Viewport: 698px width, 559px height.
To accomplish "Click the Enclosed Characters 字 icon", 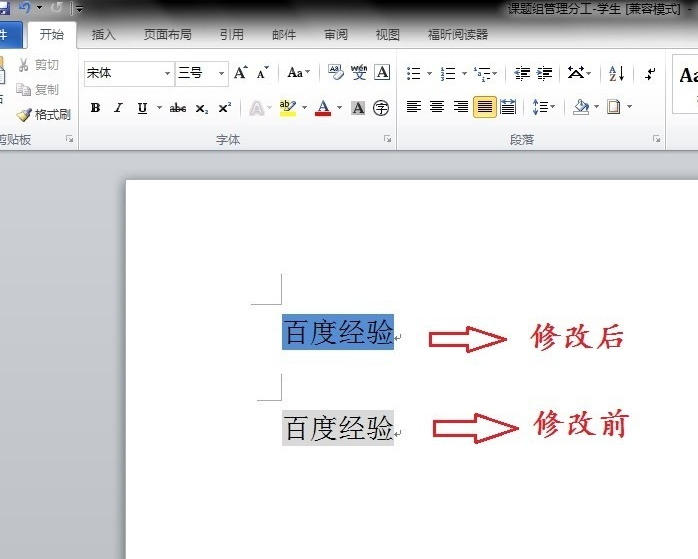I will (381, 108).
